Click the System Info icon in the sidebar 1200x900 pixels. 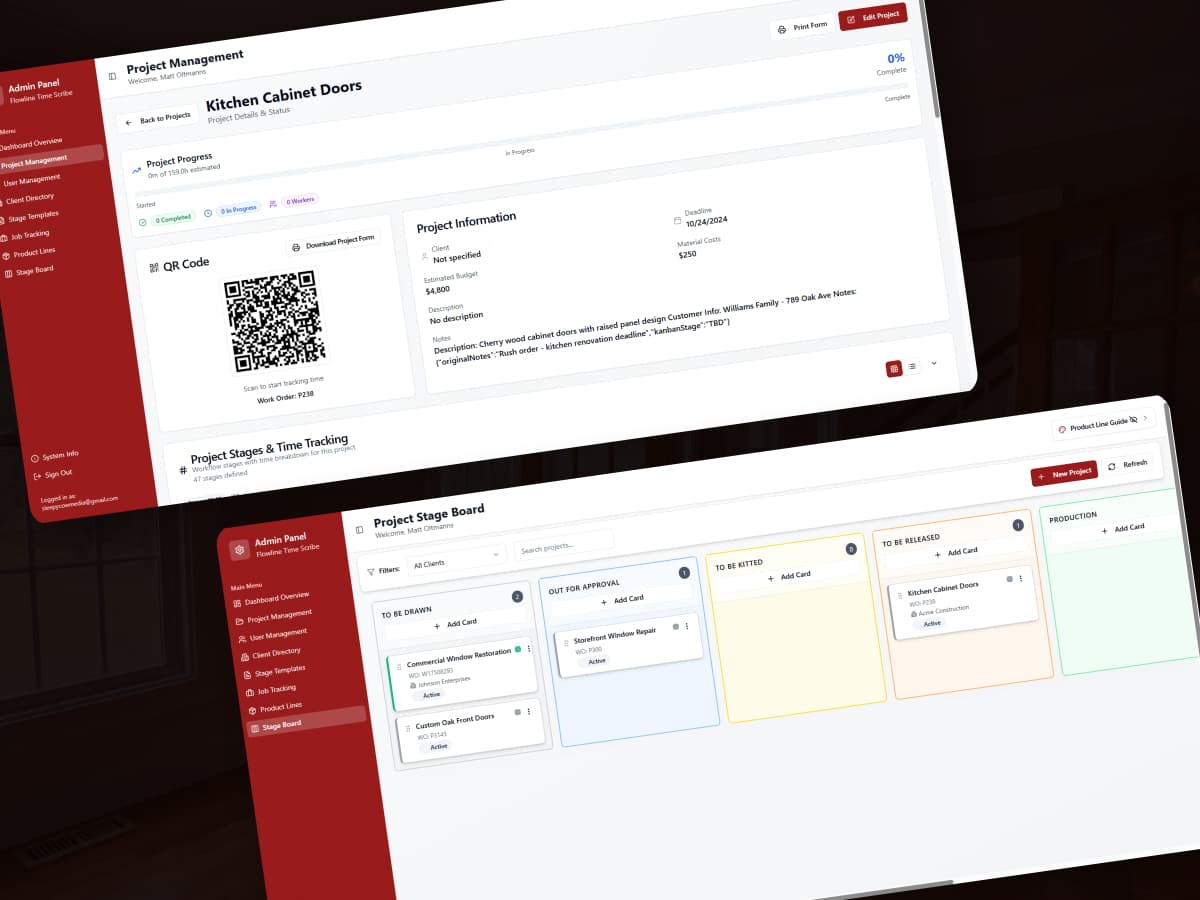[35, 457]
